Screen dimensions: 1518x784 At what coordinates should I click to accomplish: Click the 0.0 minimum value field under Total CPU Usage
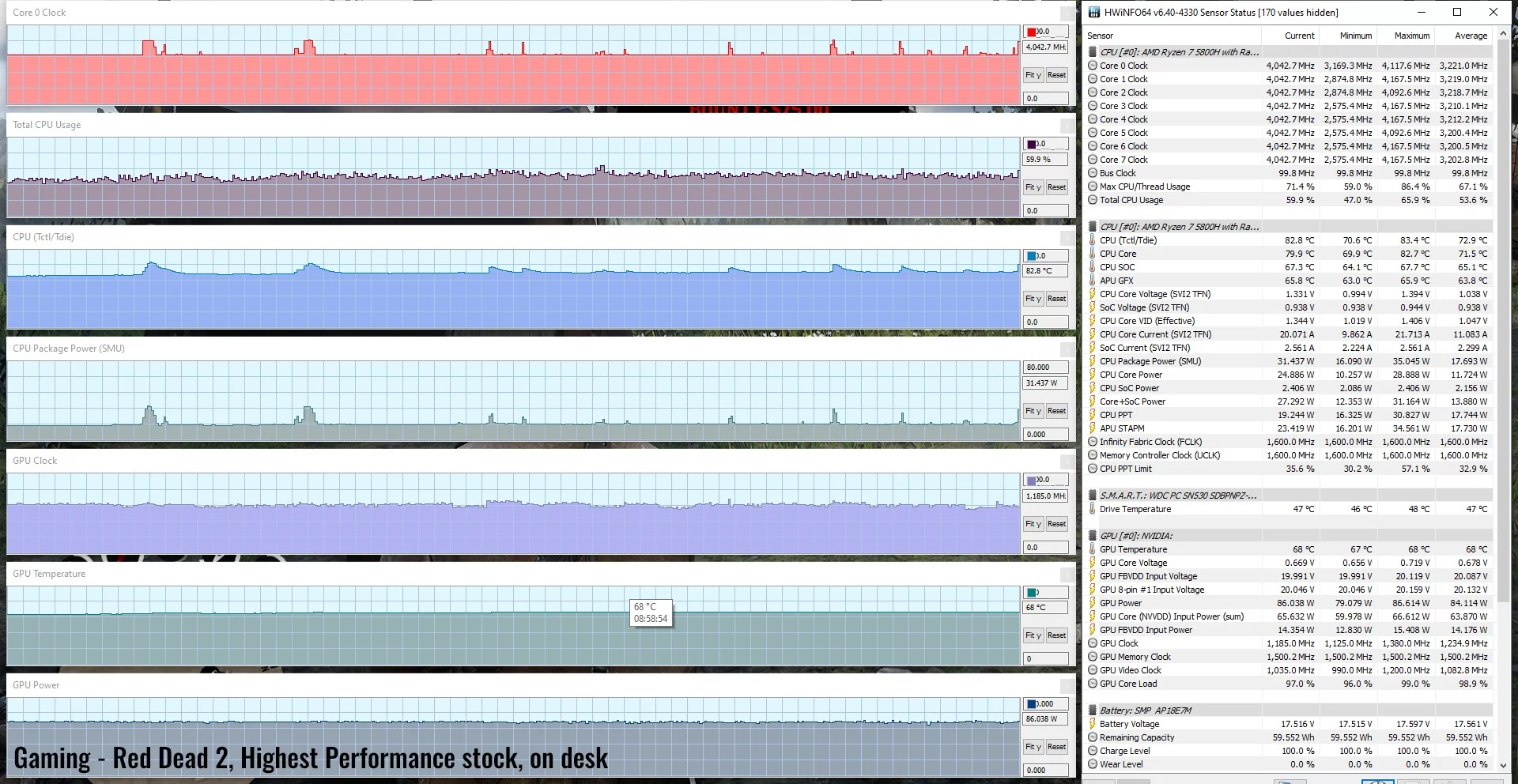pos(1045,210)
